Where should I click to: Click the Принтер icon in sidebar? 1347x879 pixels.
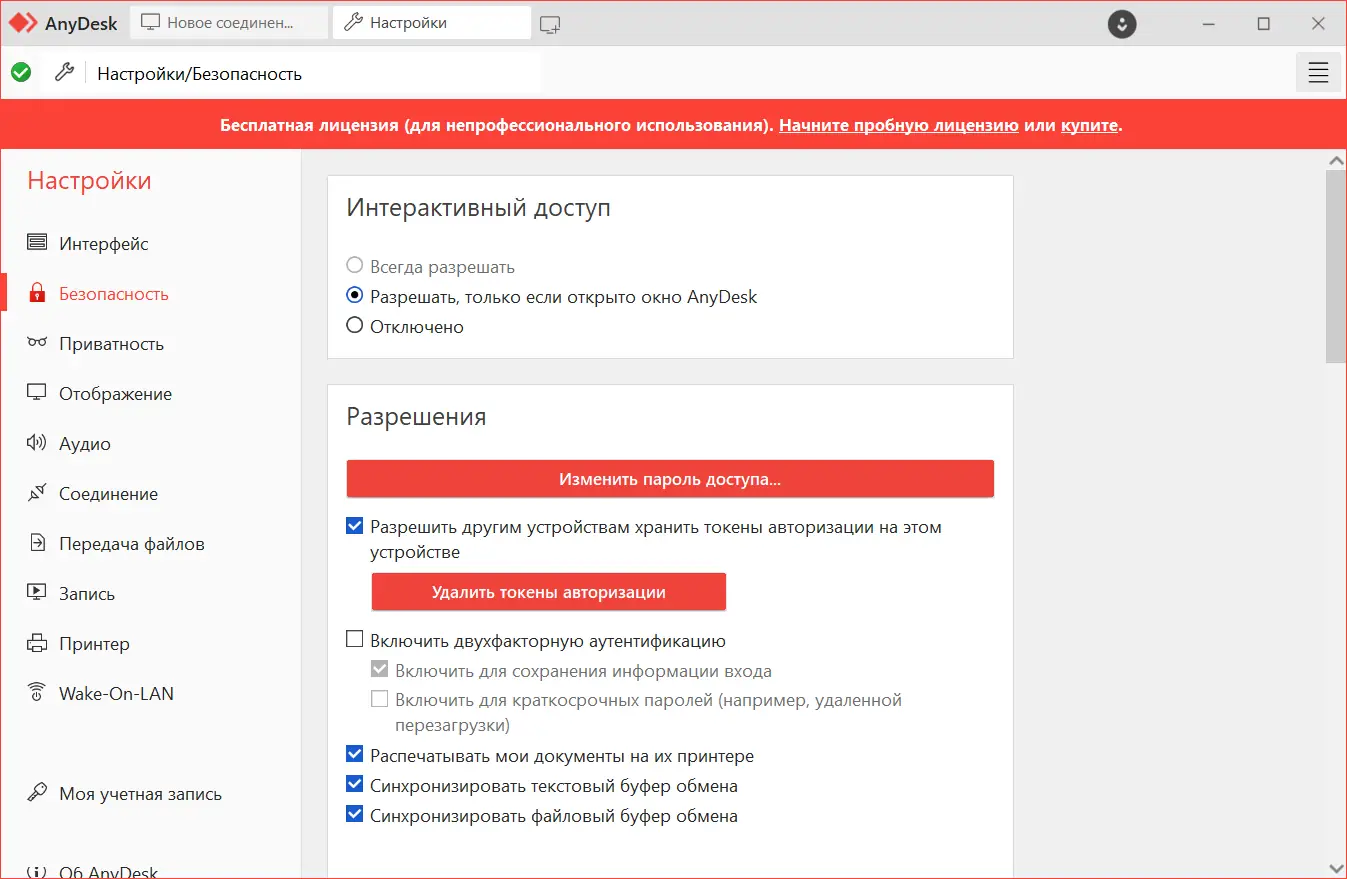tap(36, 643)
